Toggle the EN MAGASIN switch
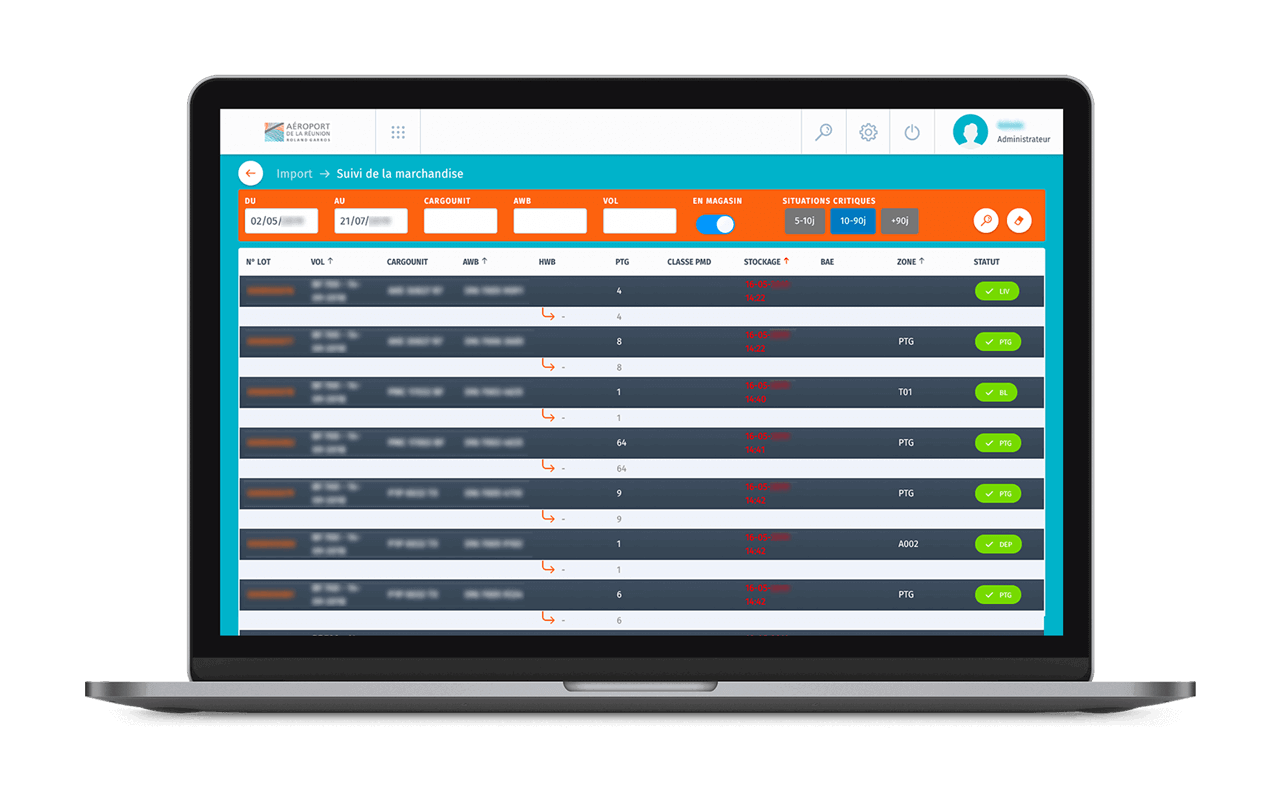The width and height of the screenshot is (1280, 800). 715,224
